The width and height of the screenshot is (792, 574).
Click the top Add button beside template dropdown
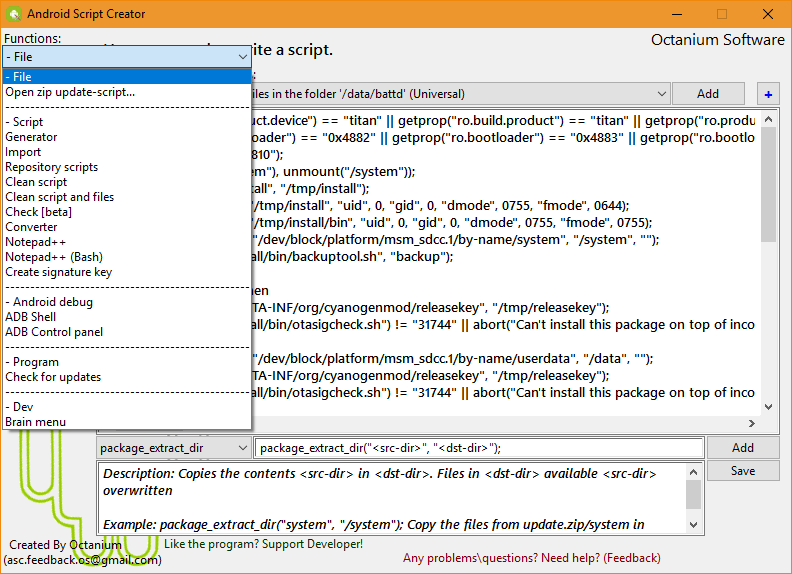pyautogui.click(x=708, y=94)
